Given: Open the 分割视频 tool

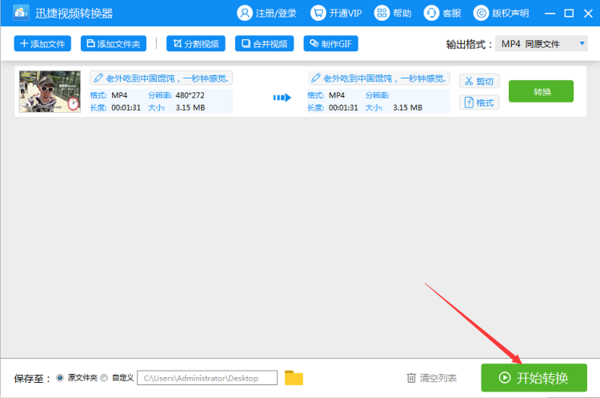Looking at the screenshot, I should click(x=196, y=44).
